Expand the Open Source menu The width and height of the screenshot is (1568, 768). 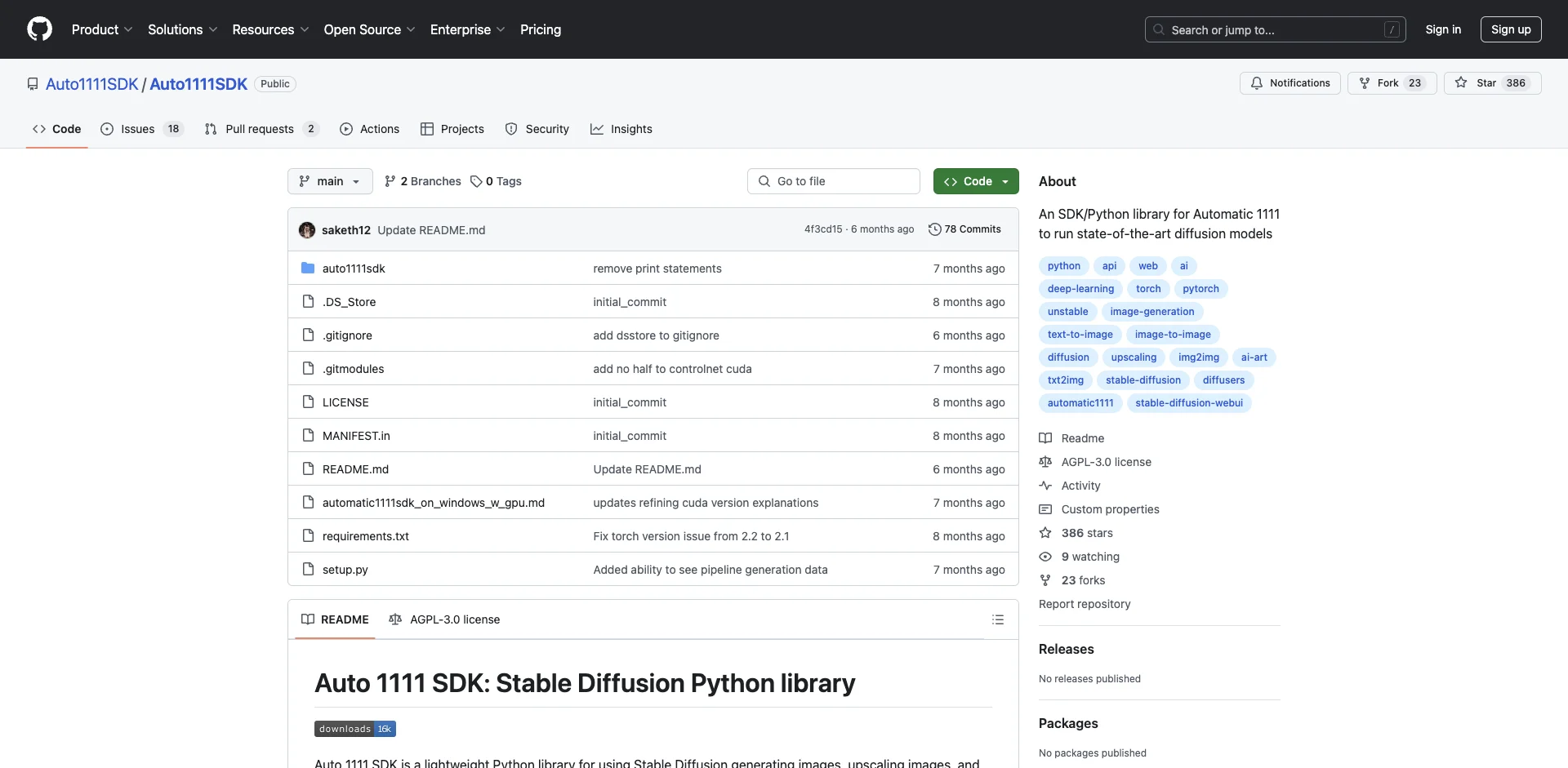tap(369, 29)
